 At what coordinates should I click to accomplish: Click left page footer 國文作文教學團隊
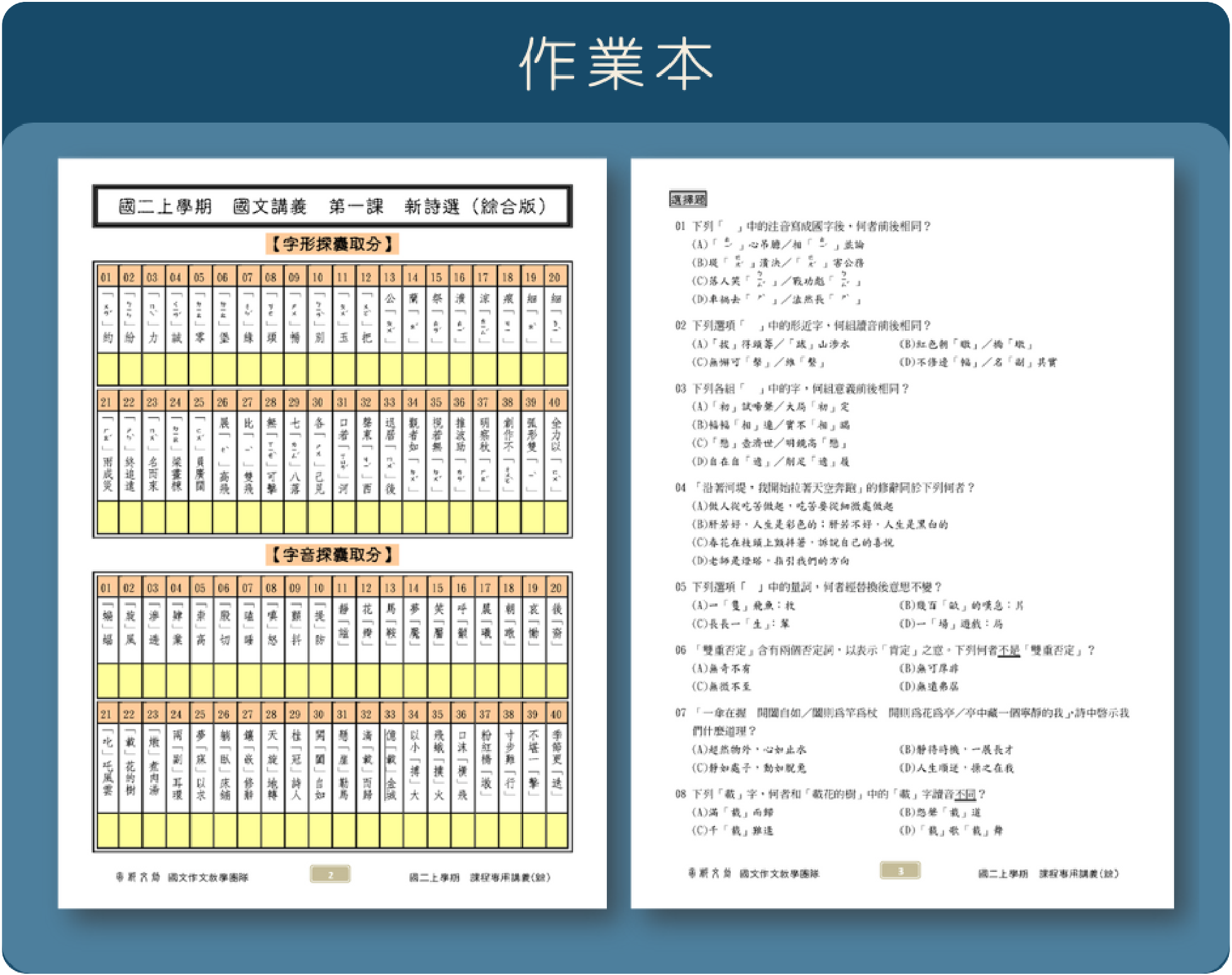tap(208, 877)
